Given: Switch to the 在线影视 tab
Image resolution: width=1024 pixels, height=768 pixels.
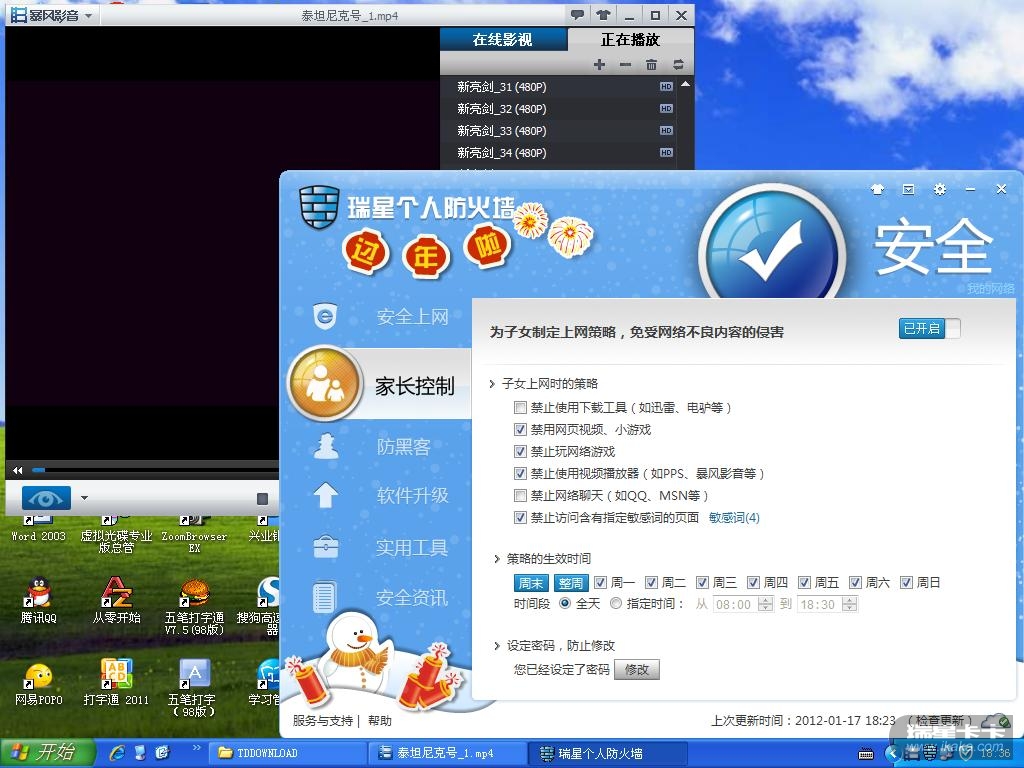Looking at the screenshot, I should pyautogui.click(x=504, y=40).
